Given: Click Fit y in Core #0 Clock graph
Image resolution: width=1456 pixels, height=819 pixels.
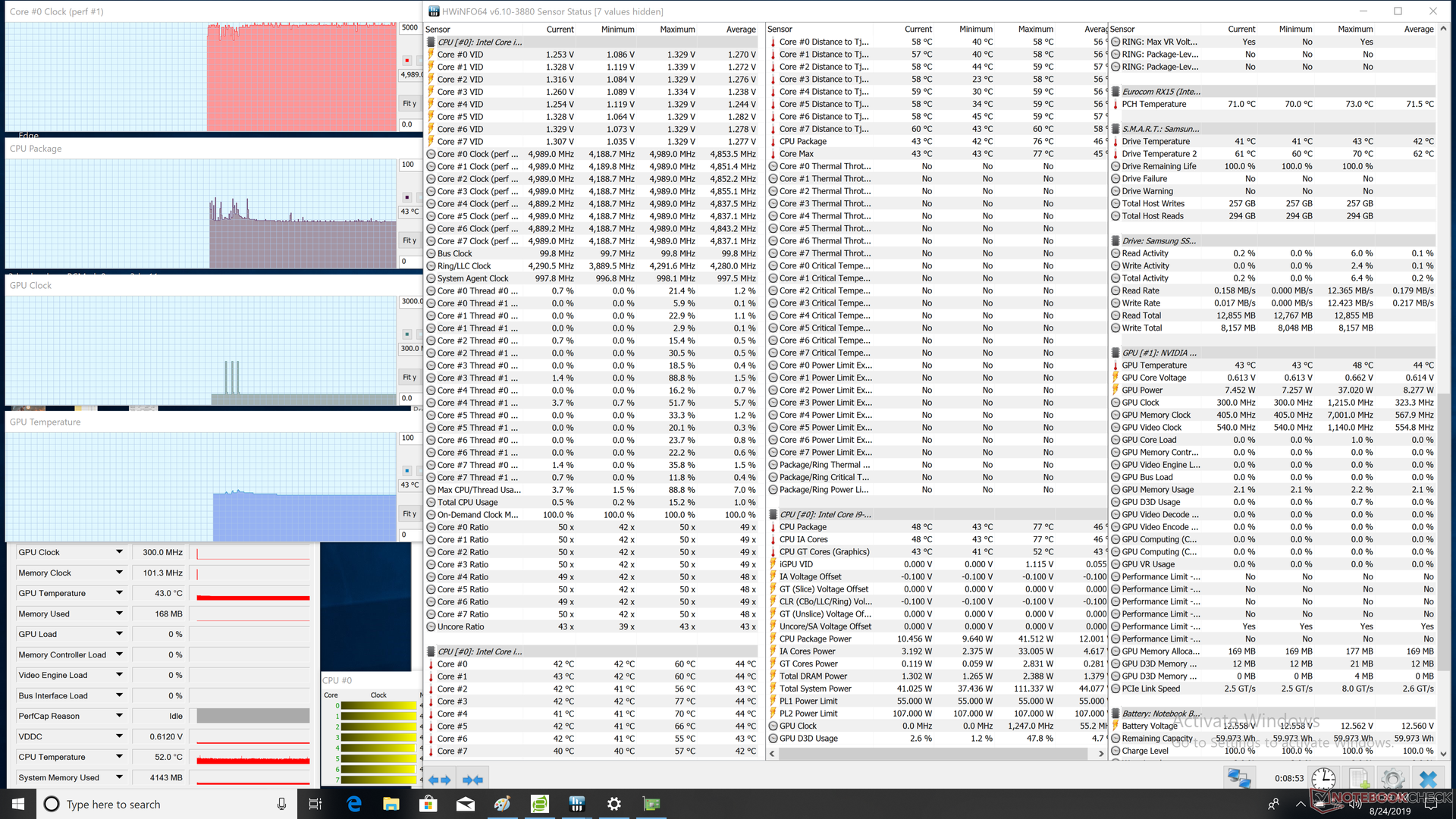Looking at the screenshot, I should [x=409, y=104].
